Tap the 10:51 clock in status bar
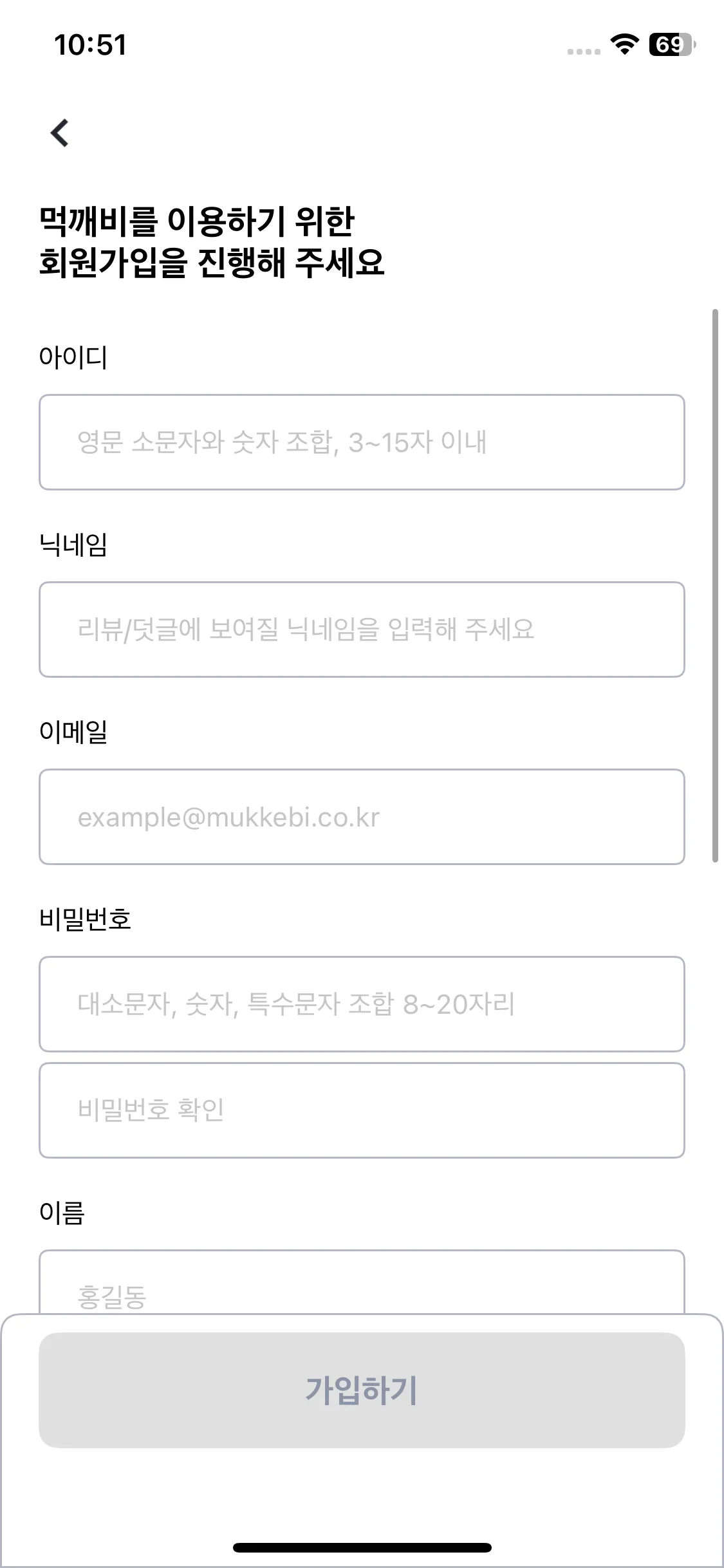Image resolution: width=724 pixels, height=1568 pixels. point(90,45)
